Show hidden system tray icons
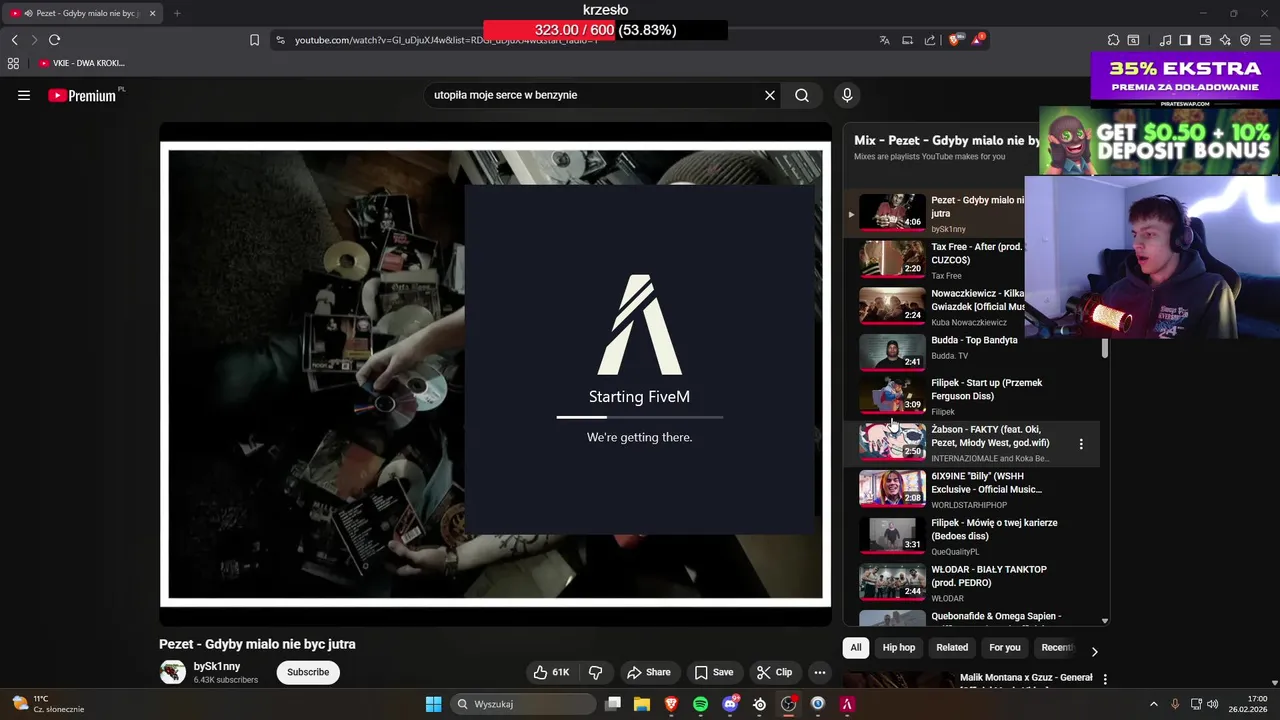 pyautogui.click(x=1153, y=704)
